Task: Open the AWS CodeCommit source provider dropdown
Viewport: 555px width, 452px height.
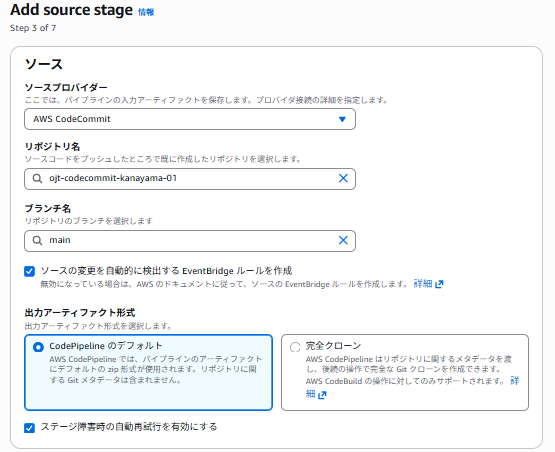Action: [x=190, y=119]
